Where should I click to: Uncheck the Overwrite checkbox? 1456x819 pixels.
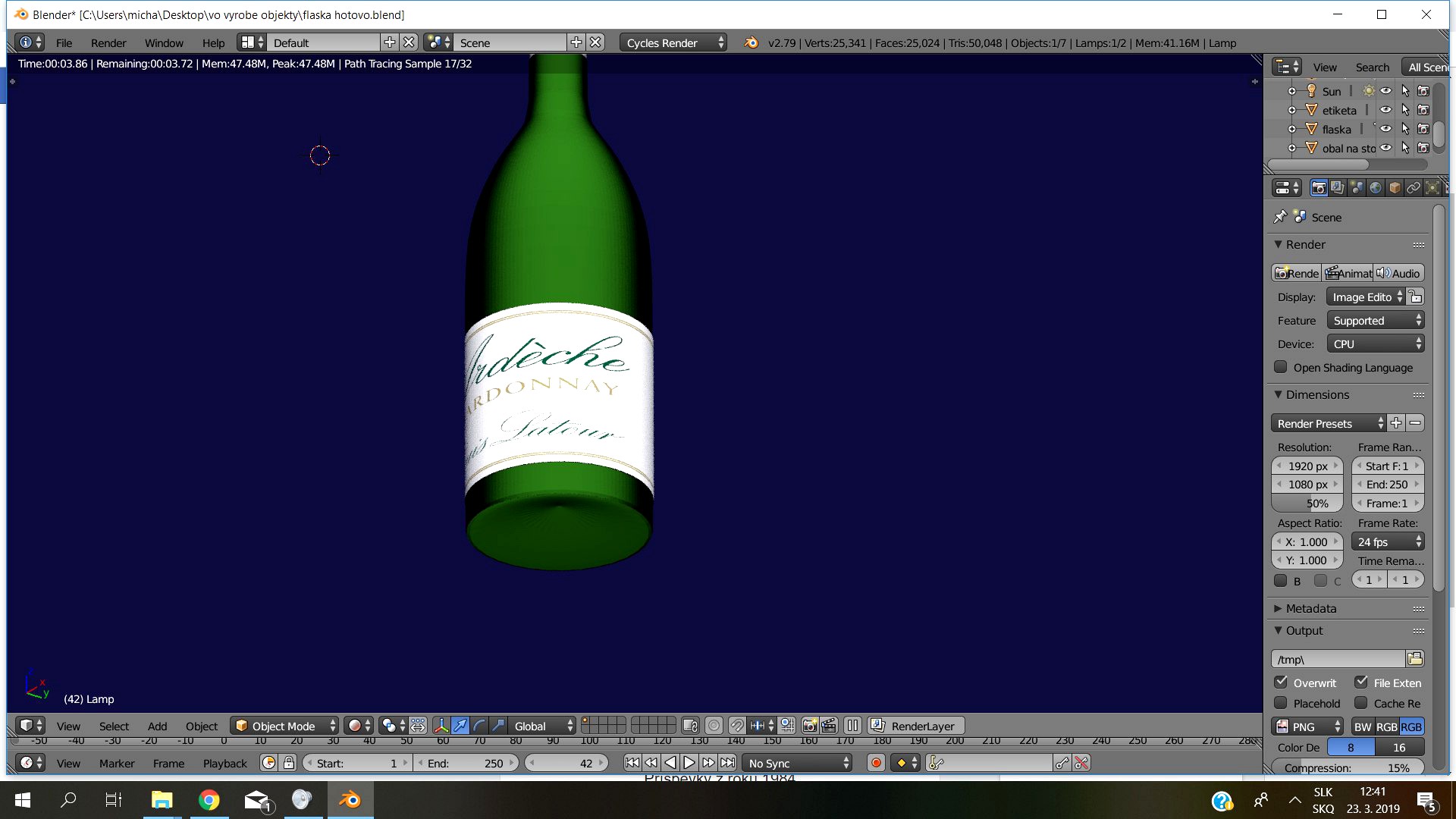click(x=1281, y=682)
